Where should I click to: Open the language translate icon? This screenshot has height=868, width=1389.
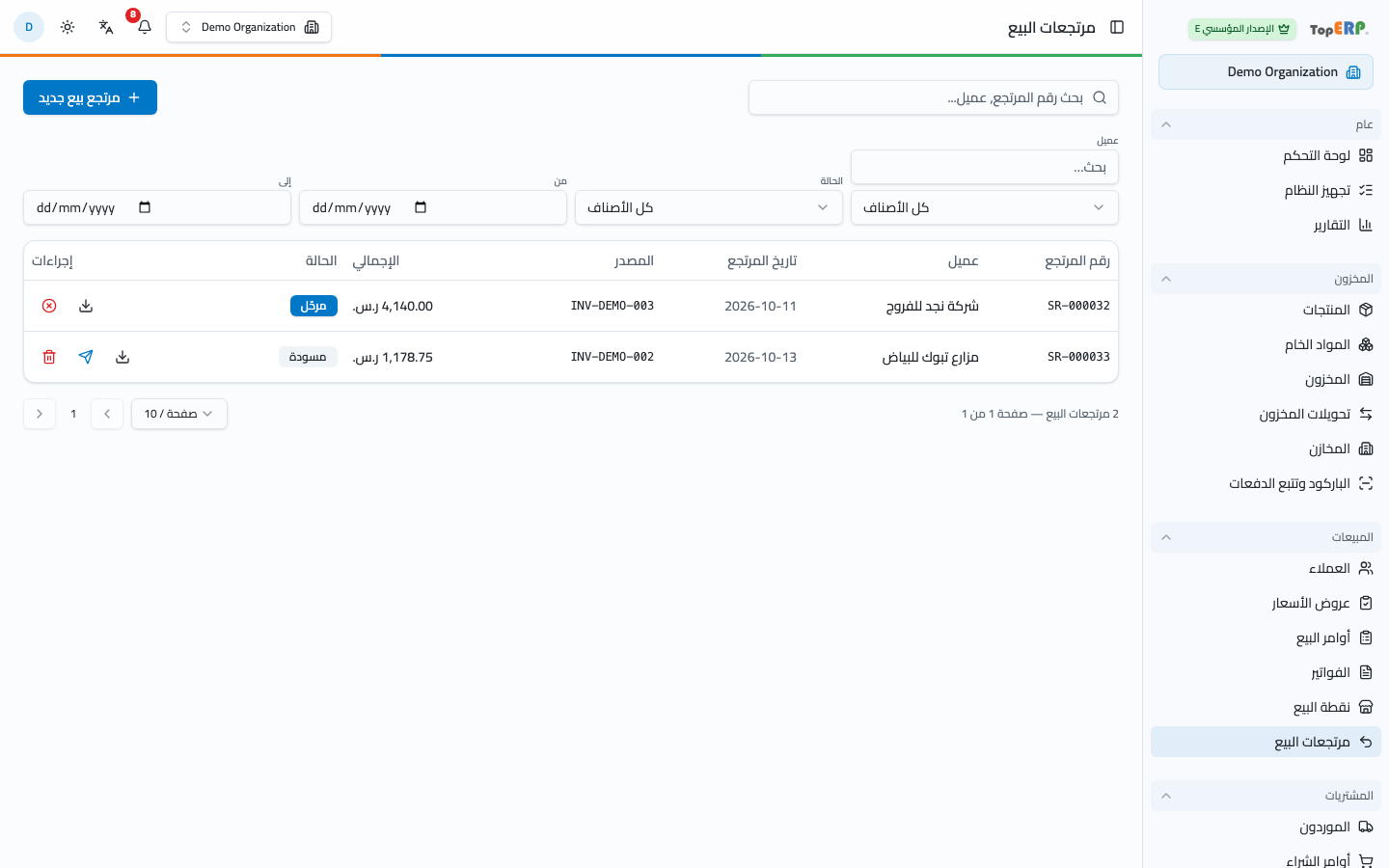(x=106, y=27)
